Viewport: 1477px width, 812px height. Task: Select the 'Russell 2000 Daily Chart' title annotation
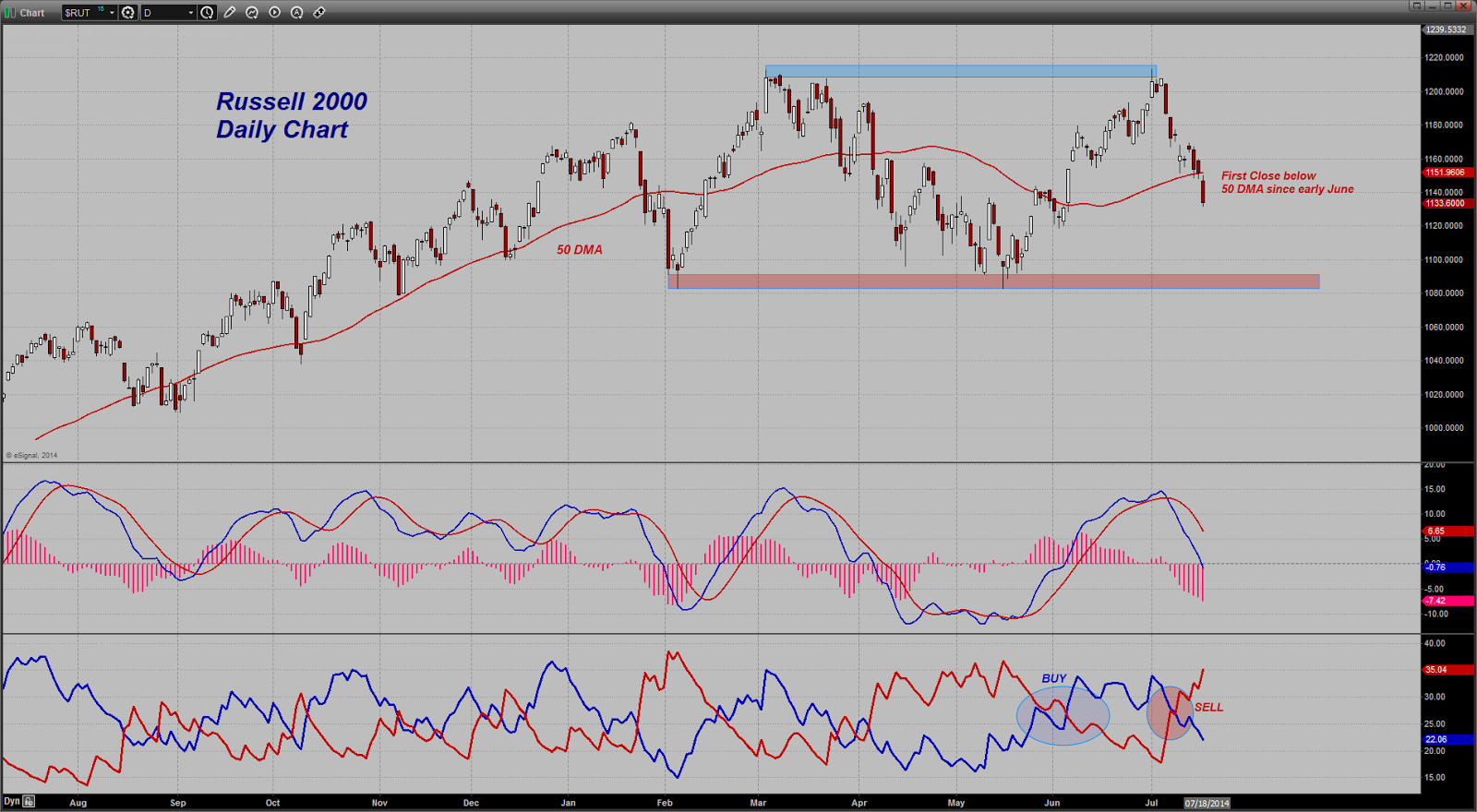[x=292, y=115]
